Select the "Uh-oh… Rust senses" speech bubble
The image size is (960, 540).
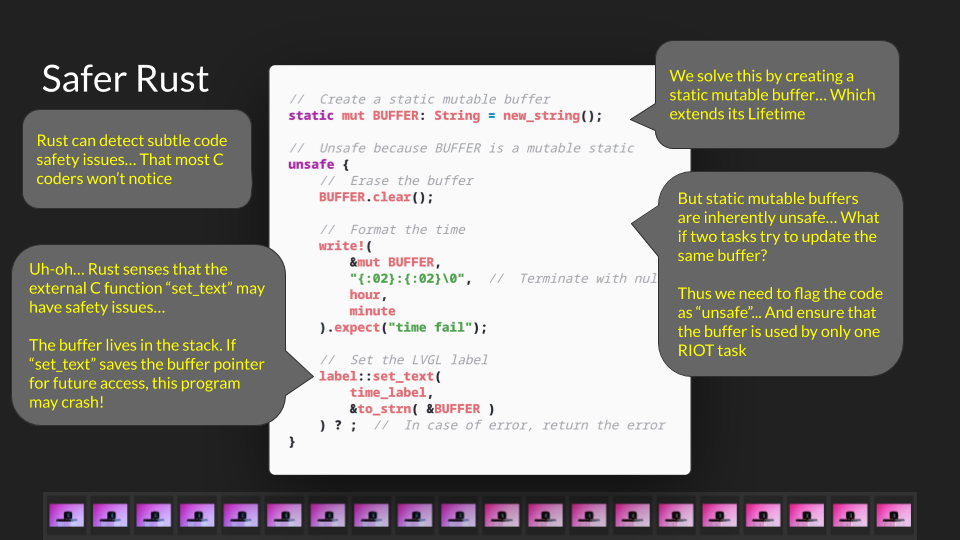145,333
